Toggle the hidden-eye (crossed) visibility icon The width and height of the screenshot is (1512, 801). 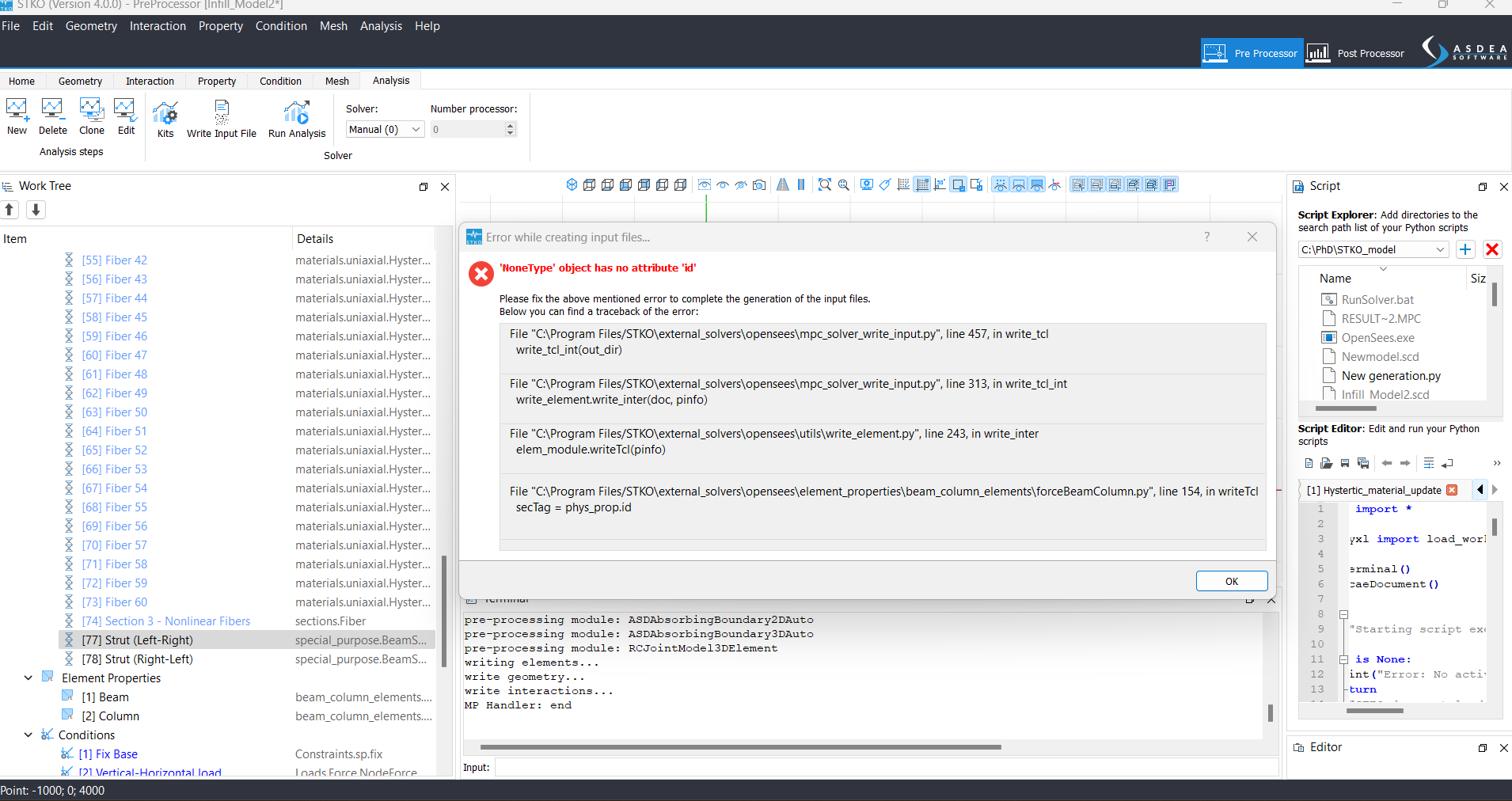[741, 184]
